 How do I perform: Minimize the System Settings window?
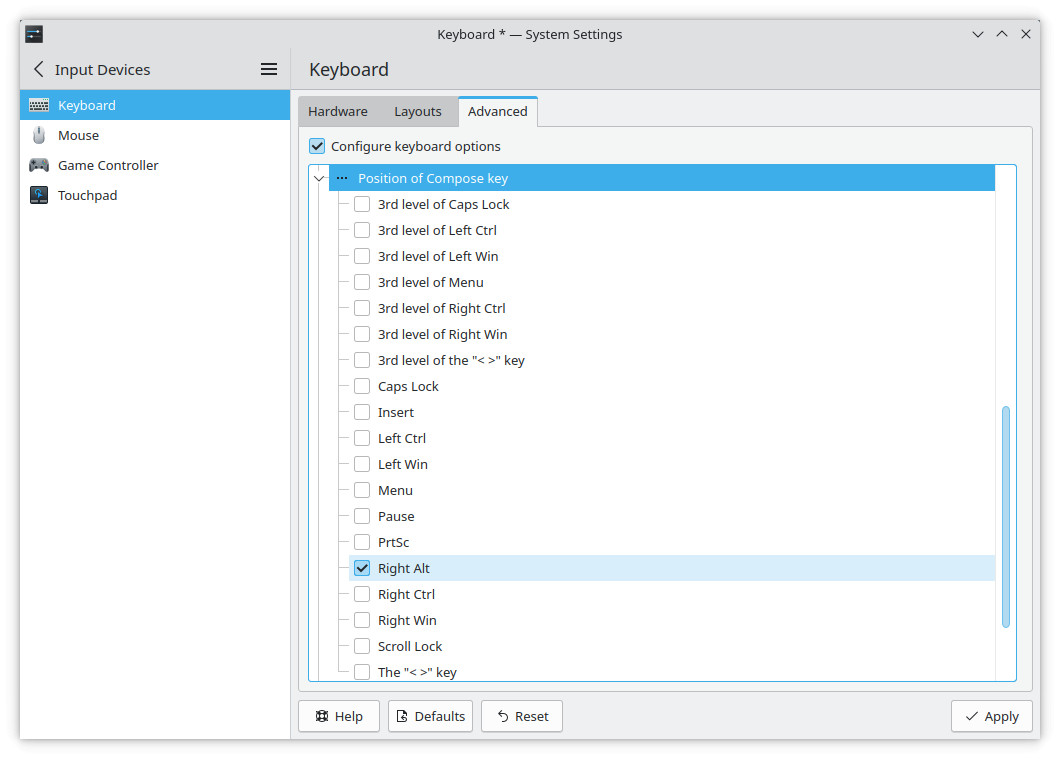click(978, 34)
